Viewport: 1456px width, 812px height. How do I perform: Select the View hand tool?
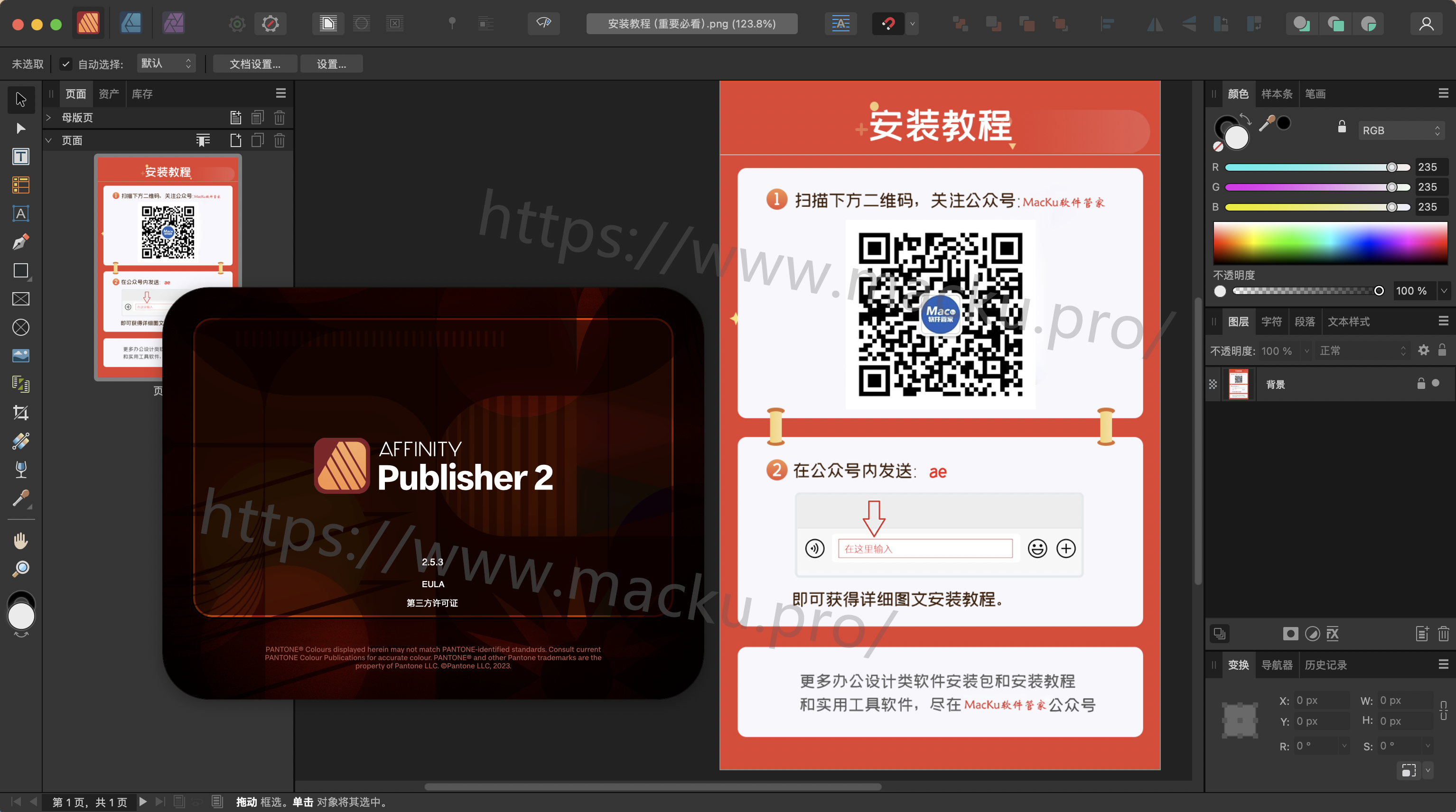point(21,541)
